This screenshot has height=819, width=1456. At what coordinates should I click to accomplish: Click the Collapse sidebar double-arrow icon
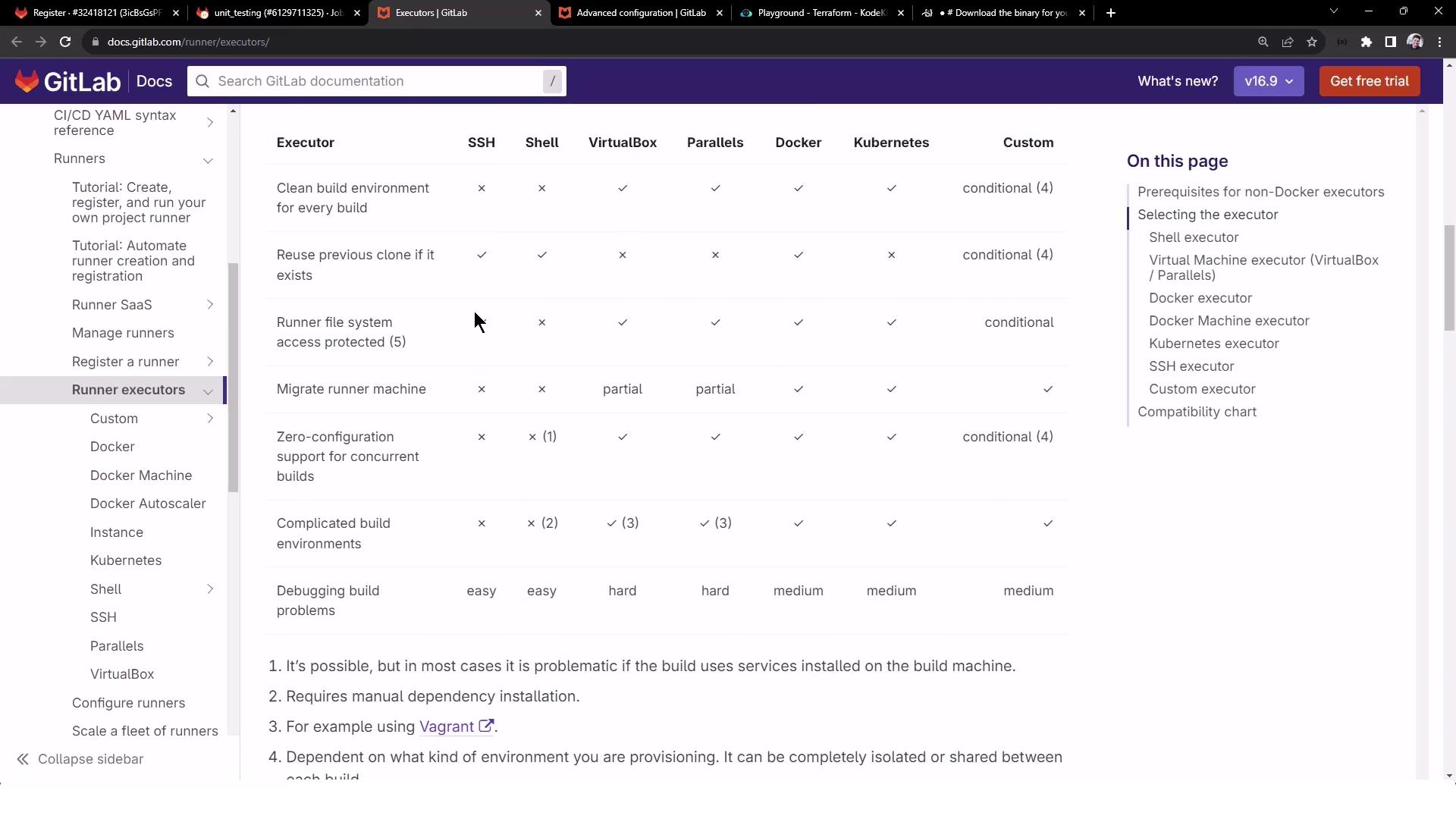[23, 759]
